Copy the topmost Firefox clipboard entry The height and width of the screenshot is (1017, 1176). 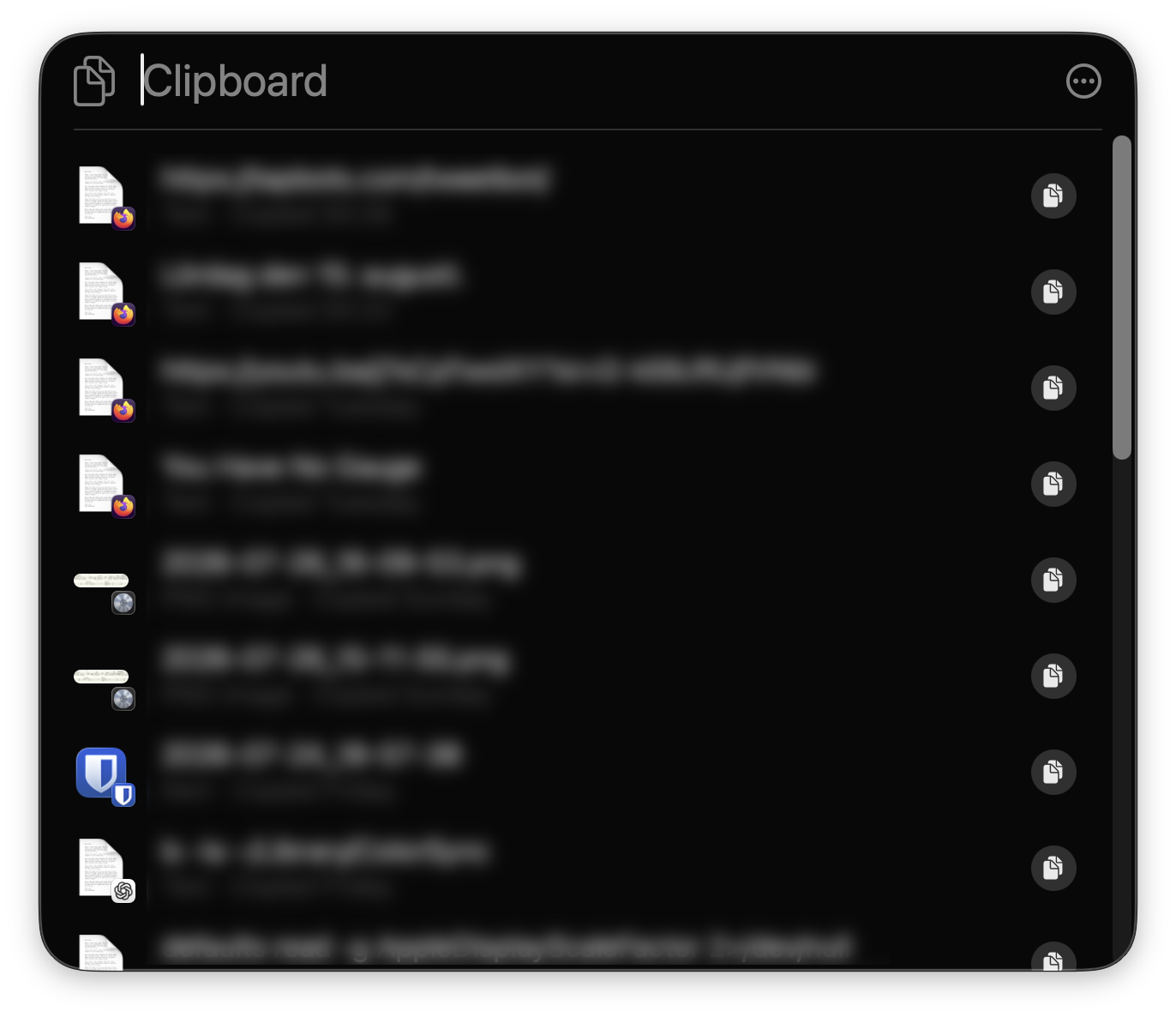tap(1053, 196)
